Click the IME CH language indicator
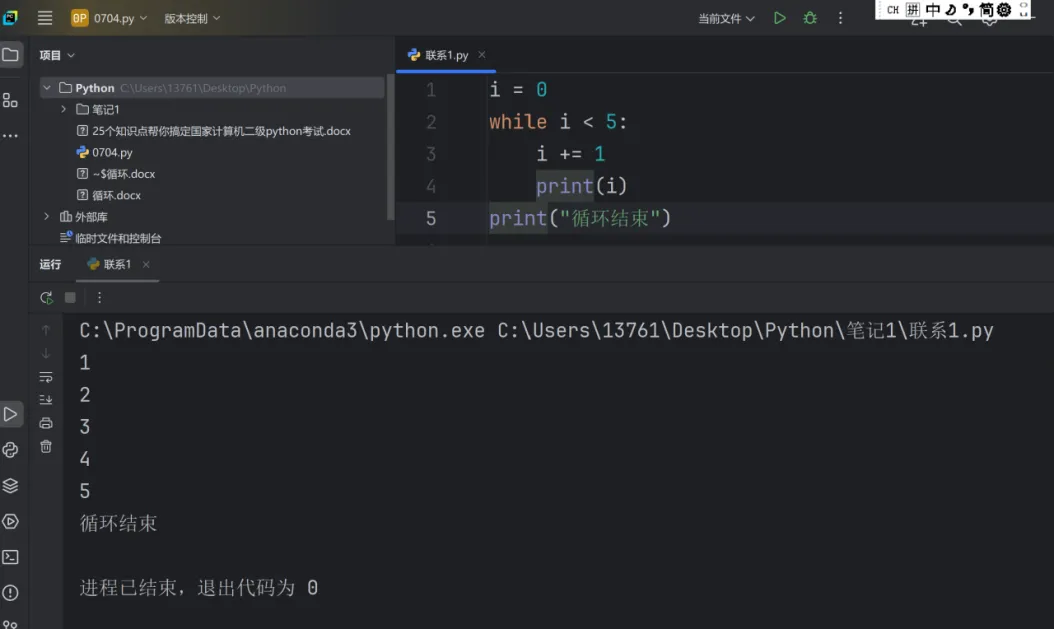This screenshot has height=629, width=1055. tap(893, 9)
